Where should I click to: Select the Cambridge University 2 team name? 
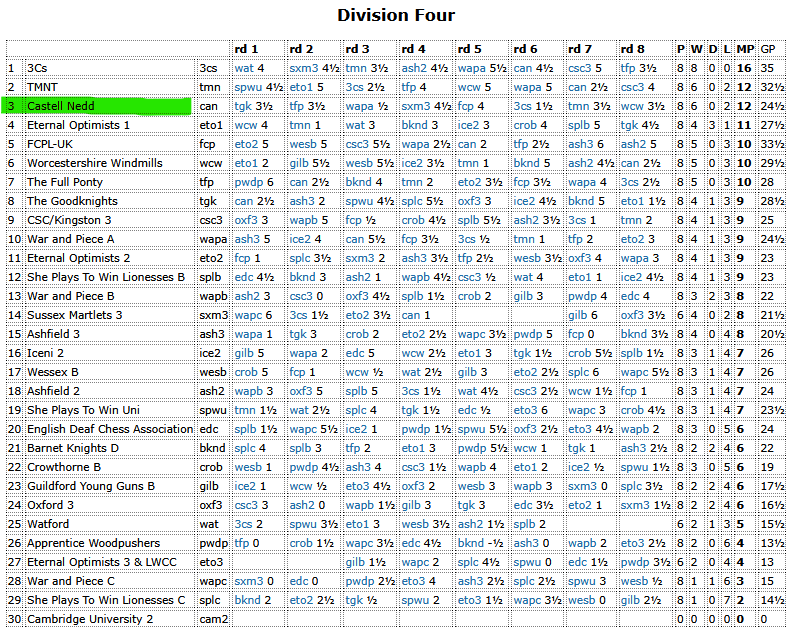(x=90, y=619)
